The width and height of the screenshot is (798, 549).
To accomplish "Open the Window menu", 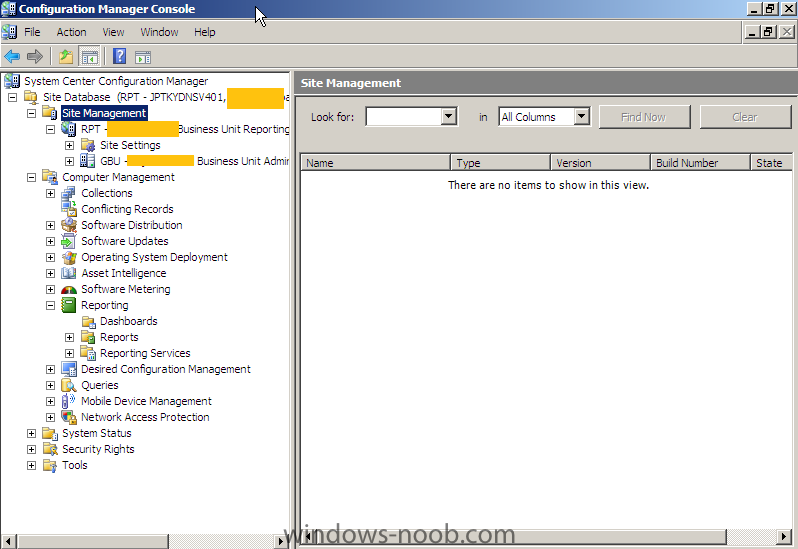I will point(159,32).
